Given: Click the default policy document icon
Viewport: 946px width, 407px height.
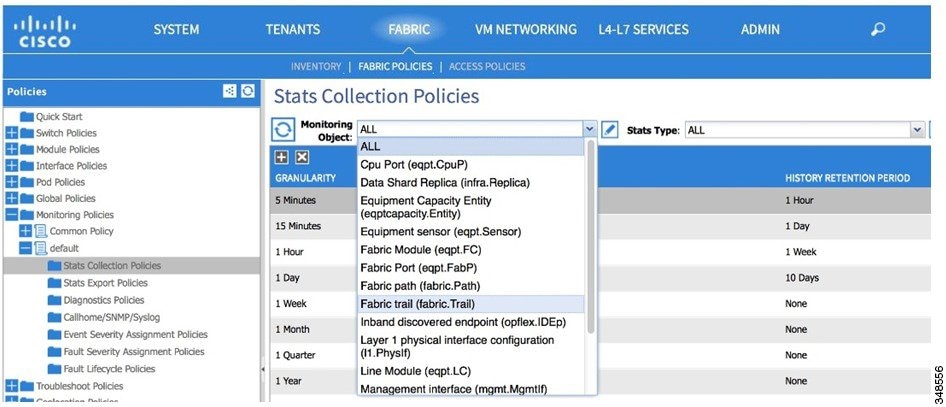Looking at the screenshot, I should tap(41, 248).
